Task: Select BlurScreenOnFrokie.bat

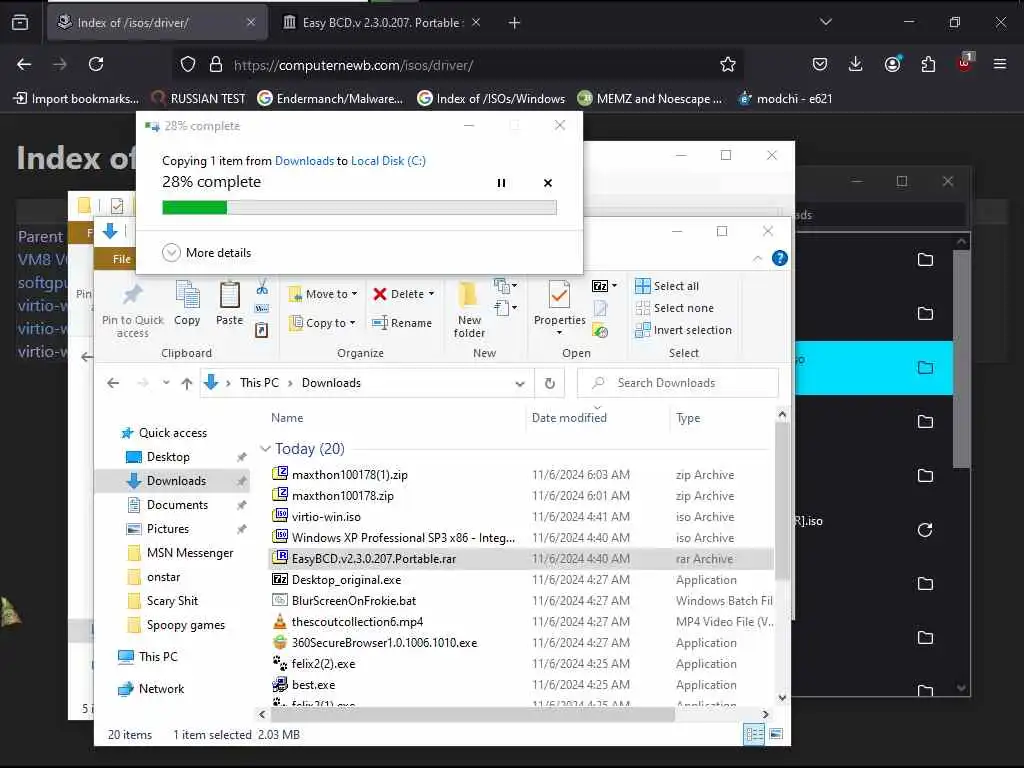Action: point(353,601)
